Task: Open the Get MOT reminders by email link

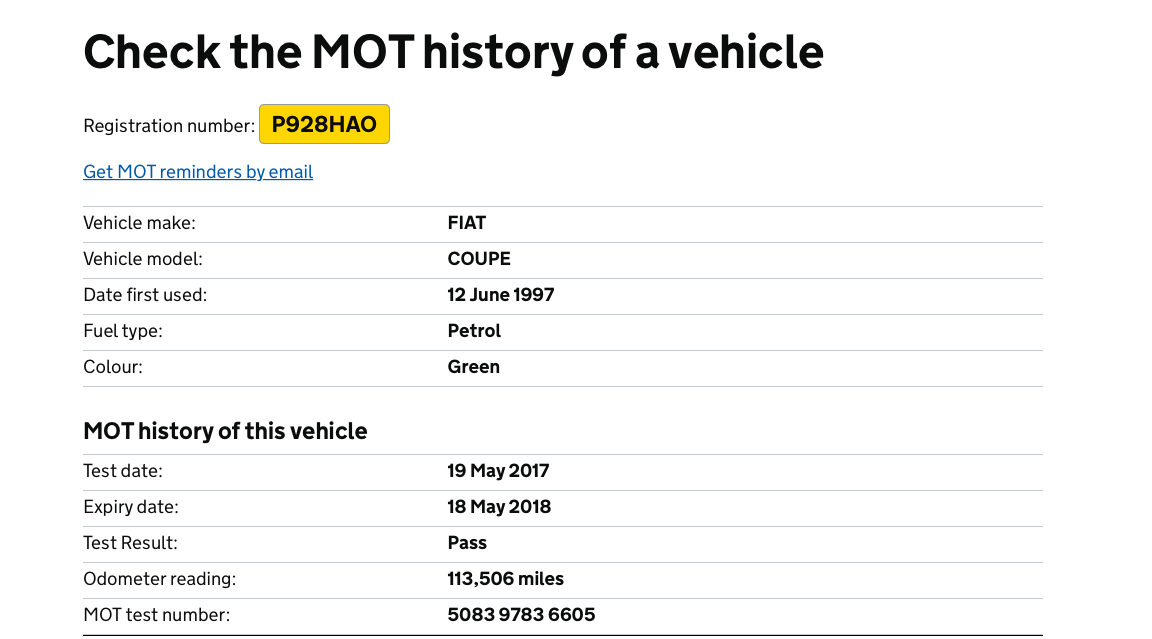Action: (x=198, y=172)
